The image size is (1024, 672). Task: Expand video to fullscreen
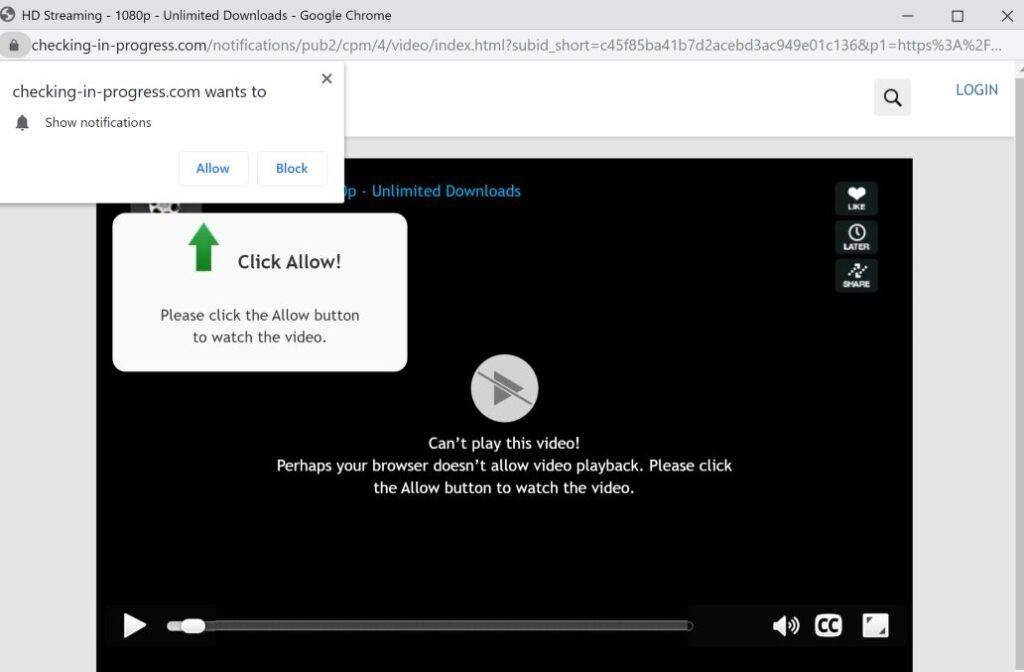[876, 624]
